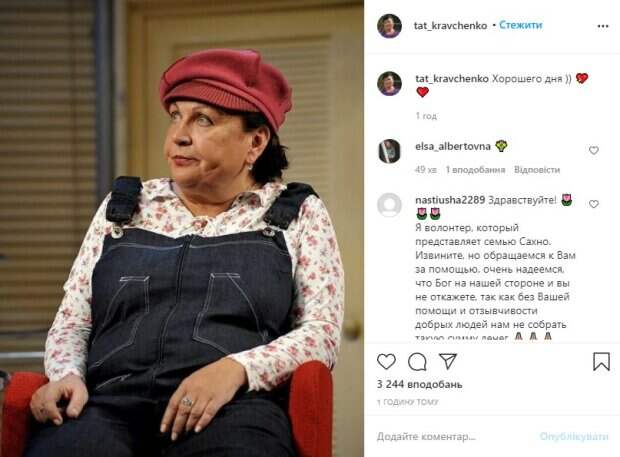620x457 pixels.
Task: Visit the nastiusha2289 username link
Action: 450,200
